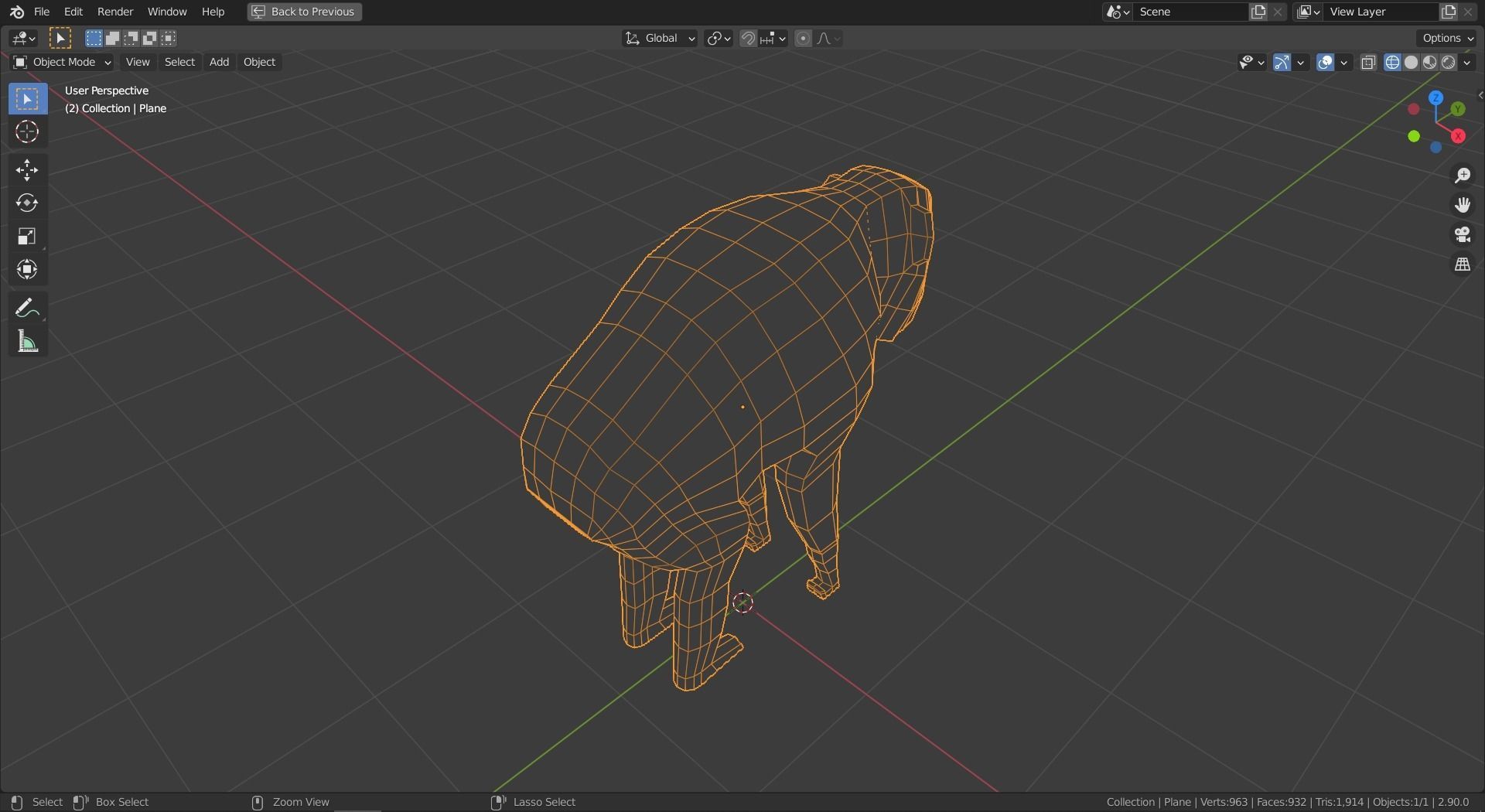The image size is (1485, 812).
Task: Select the Move tool
Action: (27, 170)
